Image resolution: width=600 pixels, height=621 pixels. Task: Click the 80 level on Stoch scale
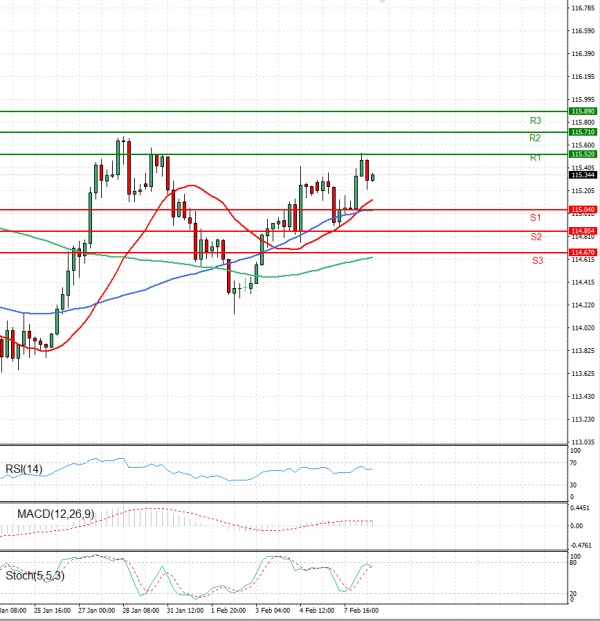pyautogui.click(x=573, y=562)
